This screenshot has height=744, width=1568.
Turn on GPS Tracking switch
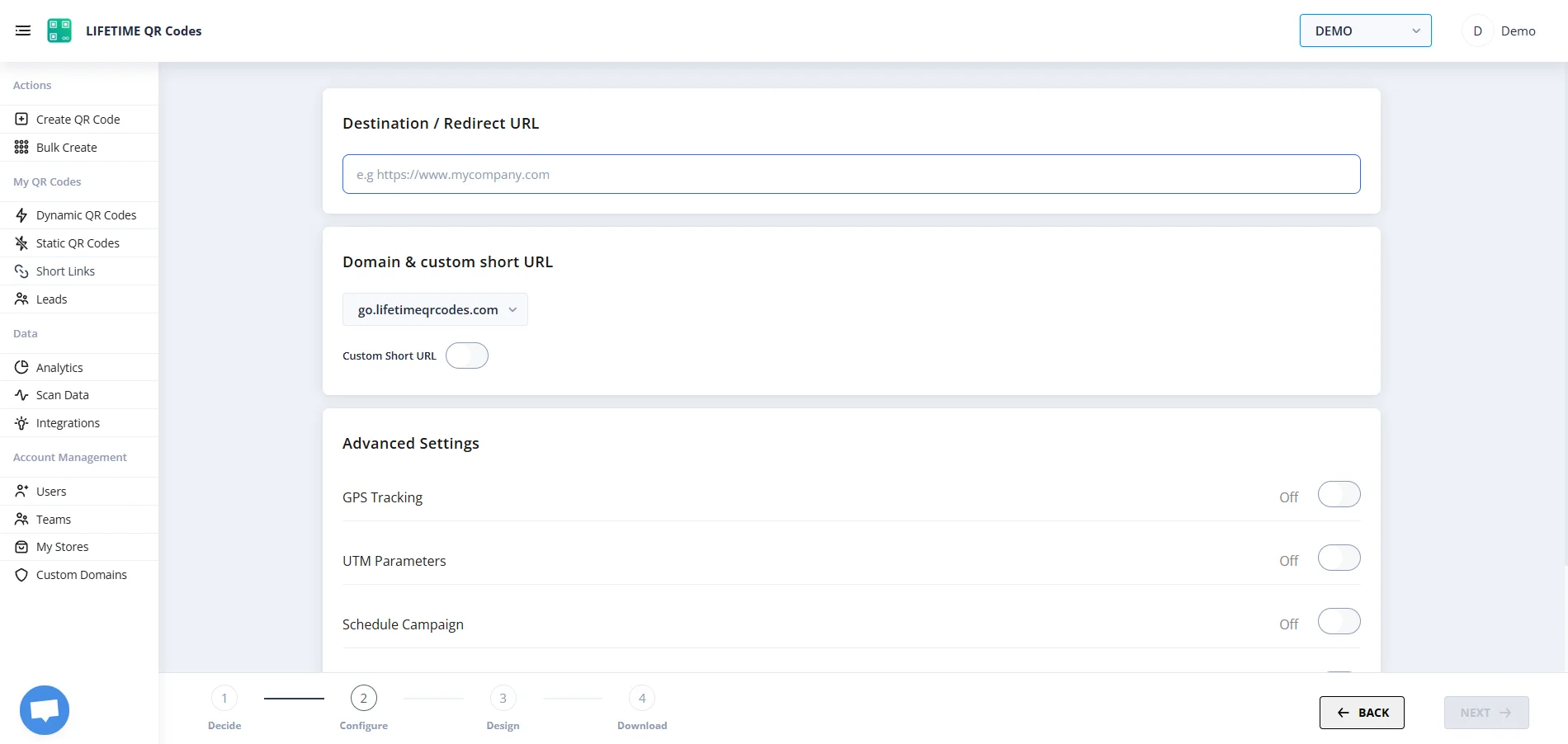click(1339, 495)
